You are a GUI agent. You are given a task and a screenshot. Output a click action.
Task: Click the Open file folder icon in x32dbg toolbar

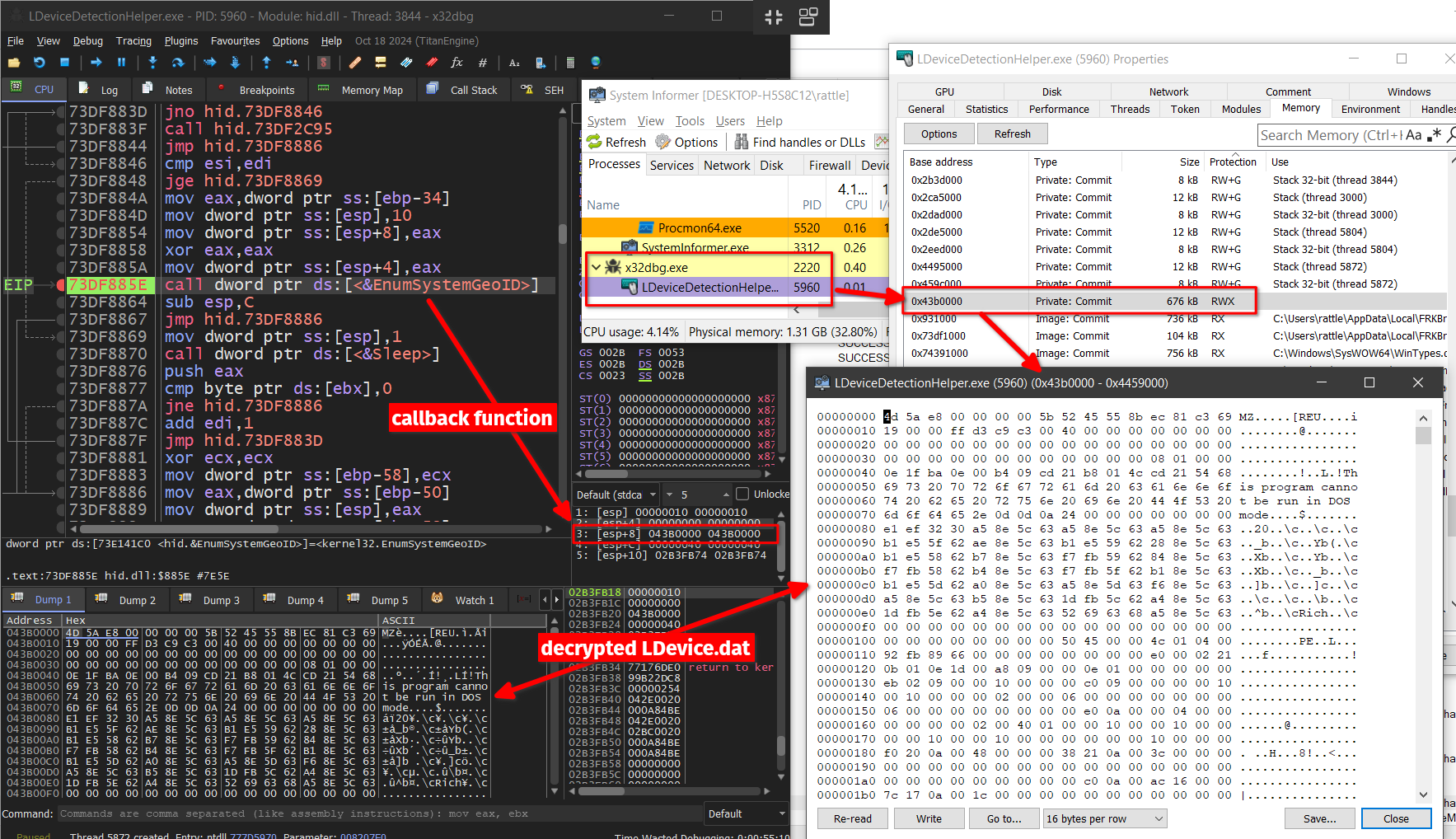pyautogui.click(x=14, y=63)
